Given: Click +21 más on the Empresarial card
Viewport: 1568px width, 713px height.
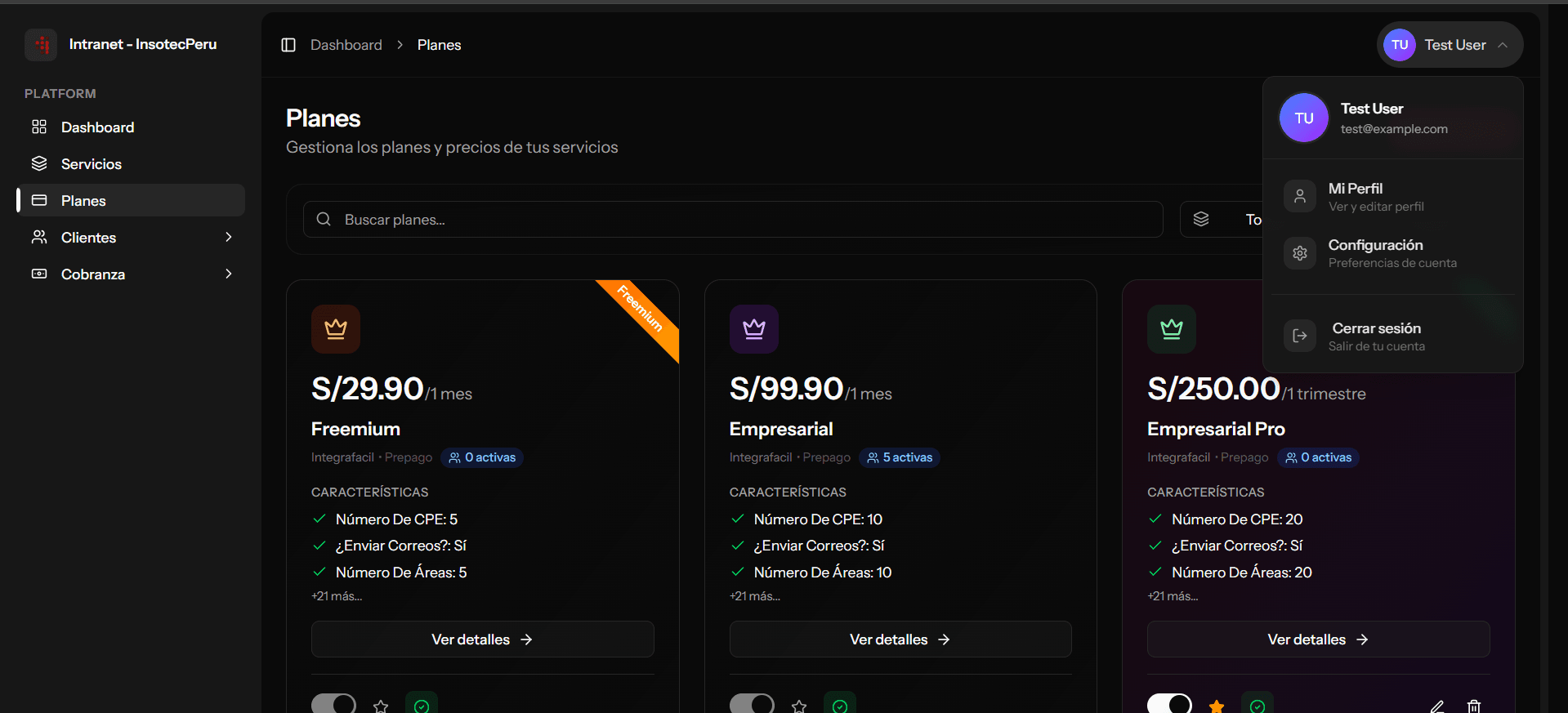Looking at the screenshot, I should 755,596.
